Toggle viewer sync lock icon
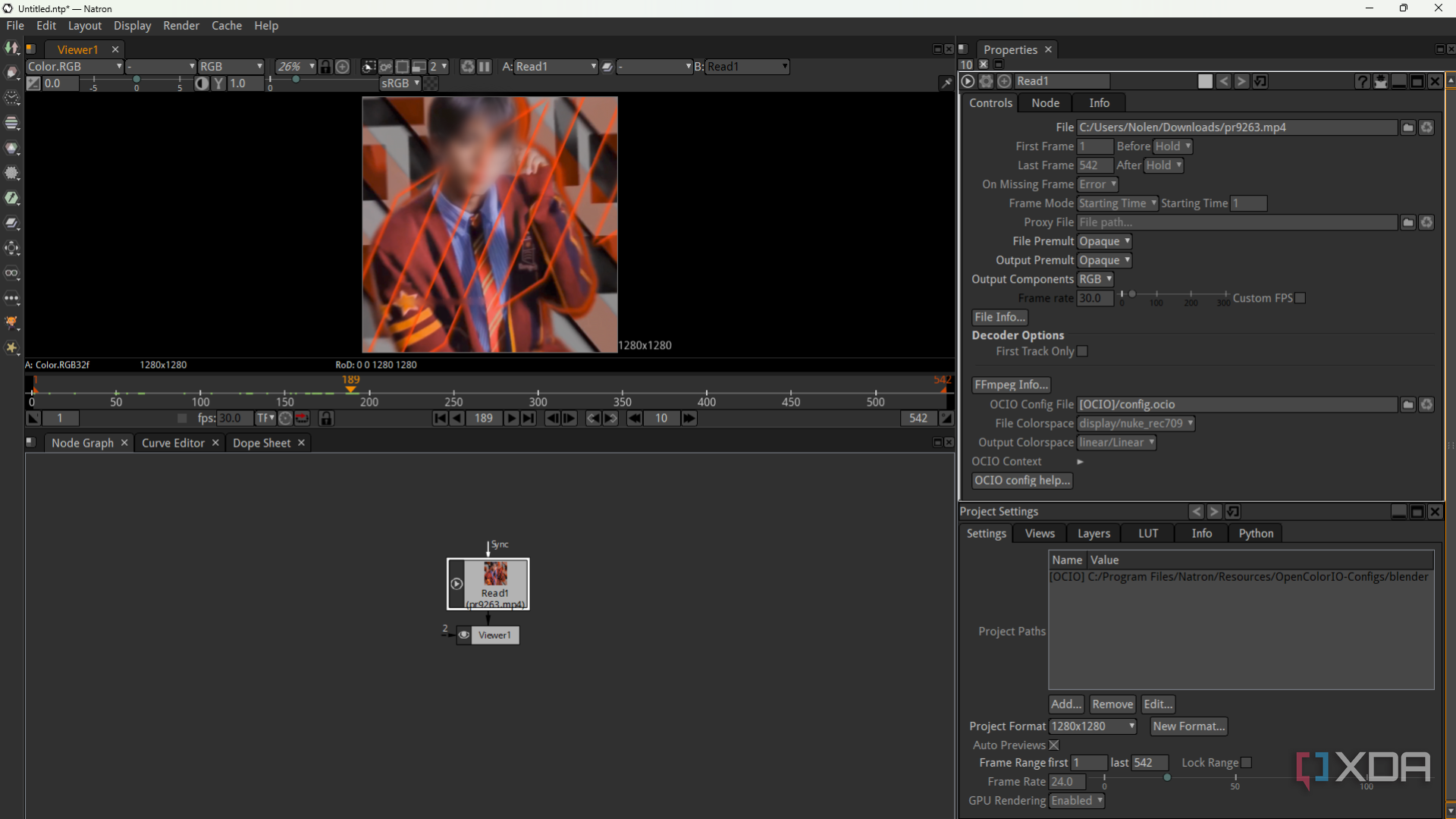 click(x=325, y=67)
